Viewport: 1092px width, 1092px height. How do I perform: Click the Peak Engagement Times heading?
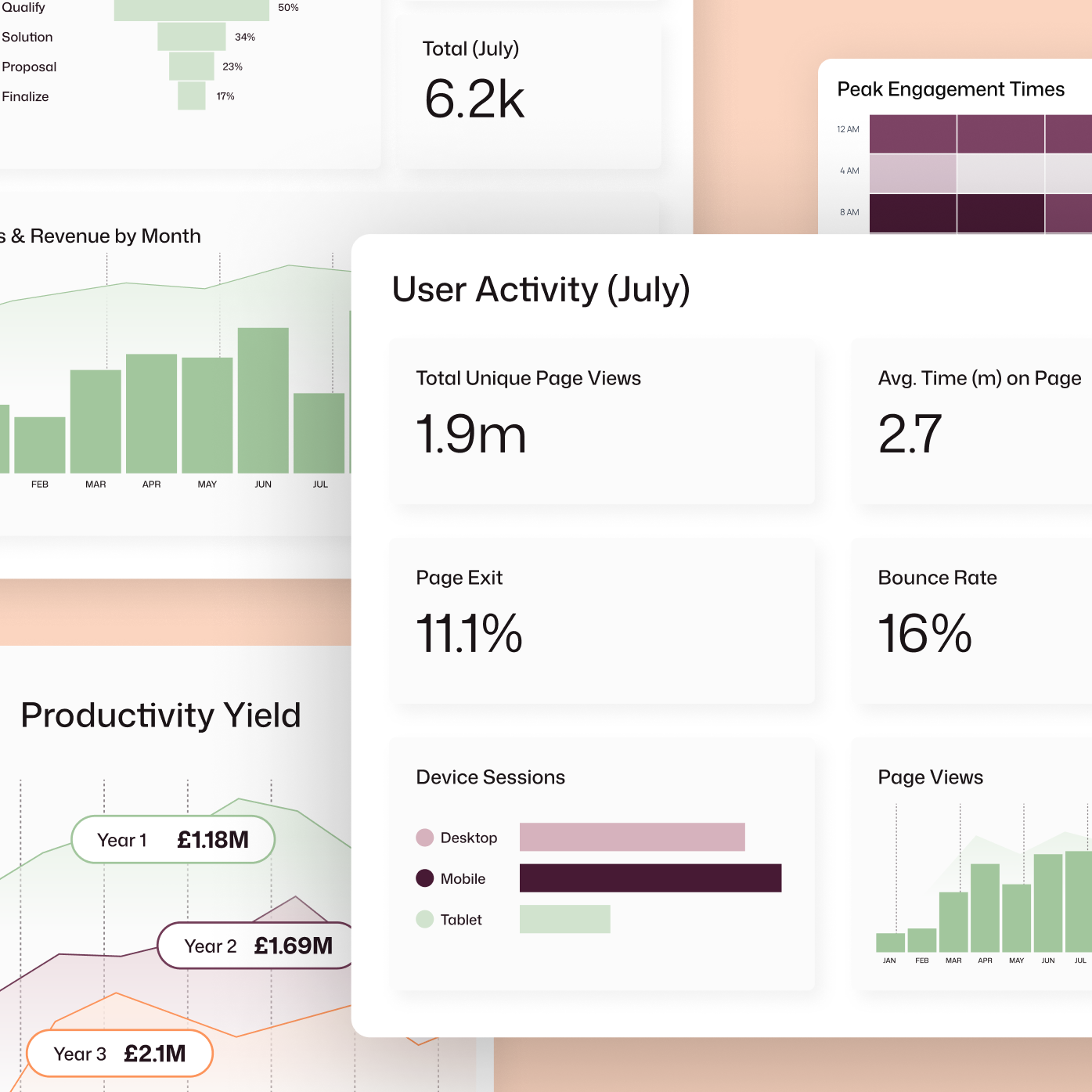click(x=950, y=89)
